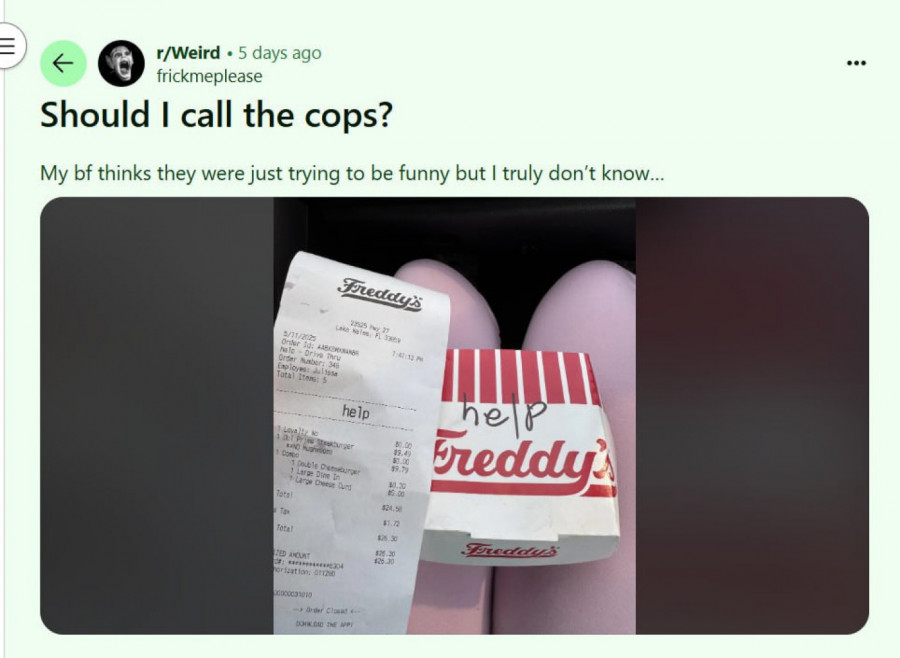Go back using the green arrow button
900x658 pixels.
click(x=63, y=63)
